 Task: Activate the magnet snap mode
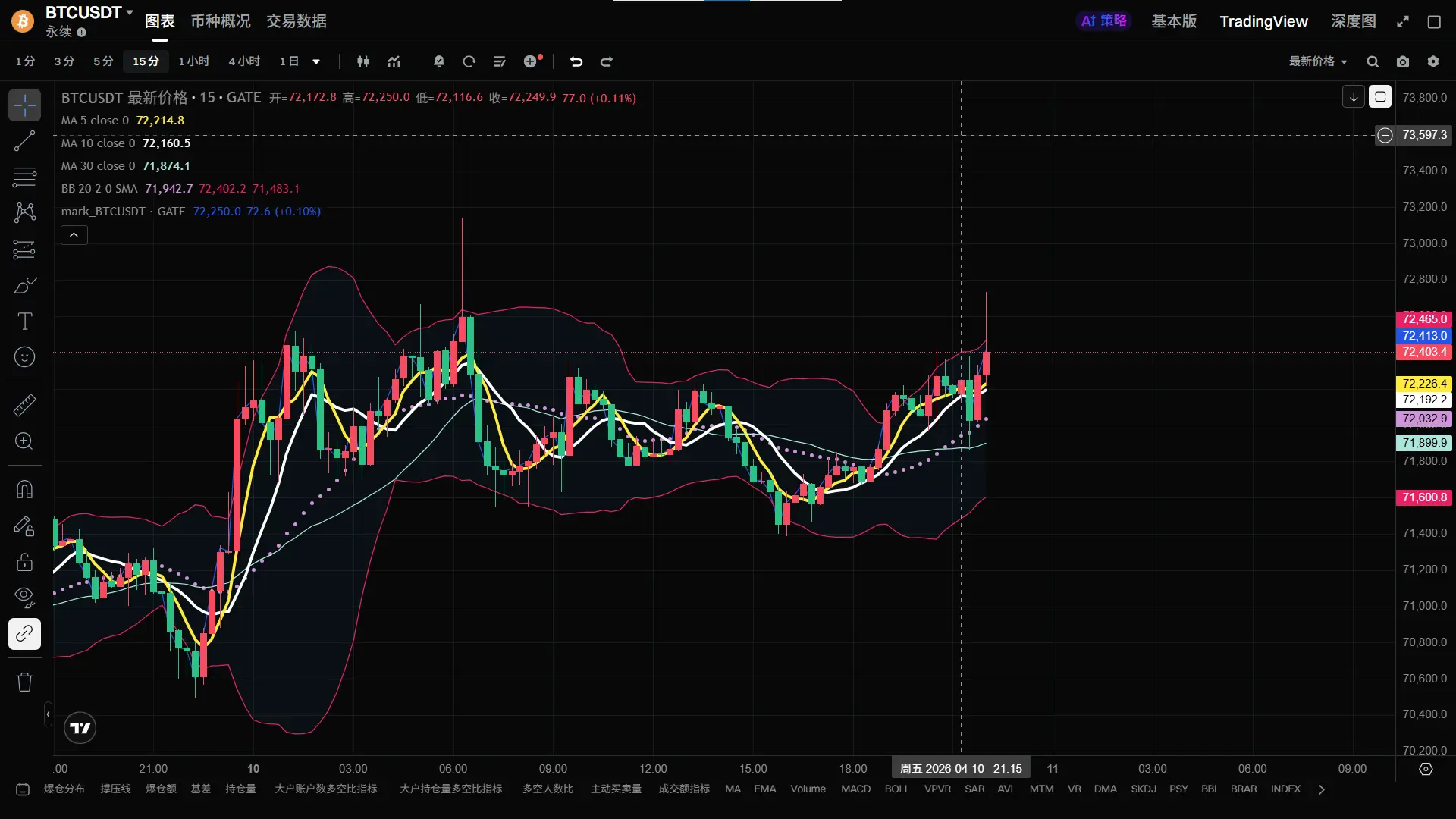click(24, 490)
